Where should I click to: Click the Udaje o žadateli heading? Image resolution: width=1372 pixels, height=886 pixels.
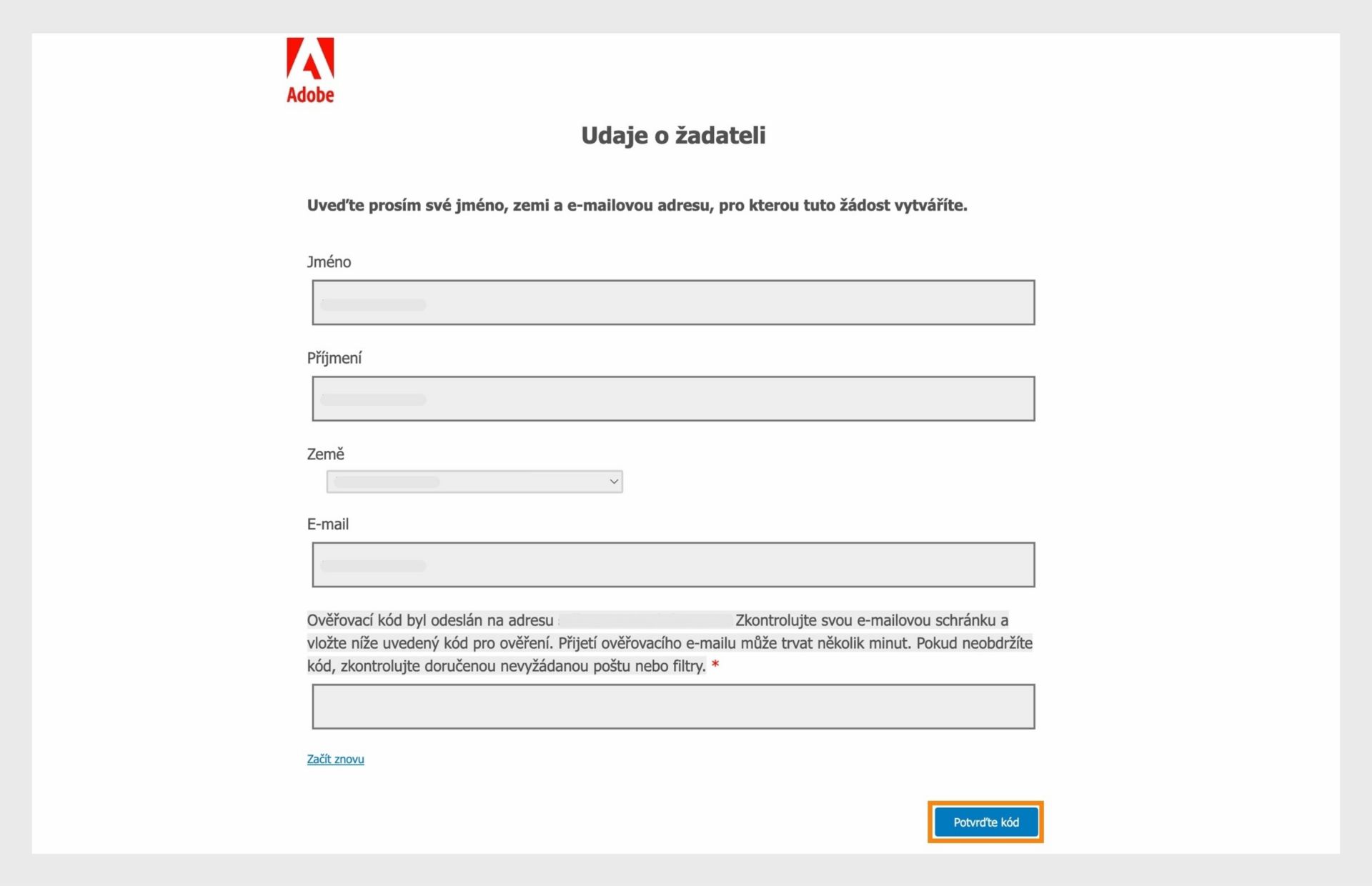point(673,135)
